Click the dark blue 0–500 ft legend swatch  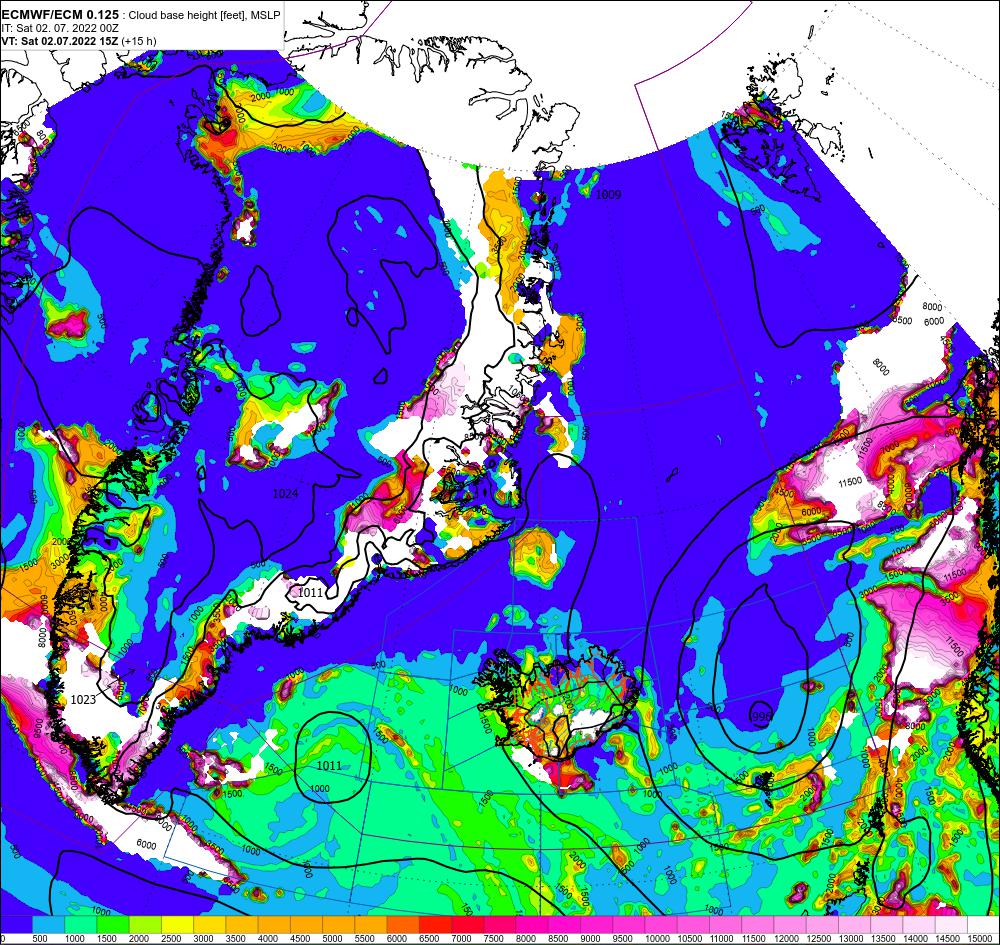[x=16, y=924]
